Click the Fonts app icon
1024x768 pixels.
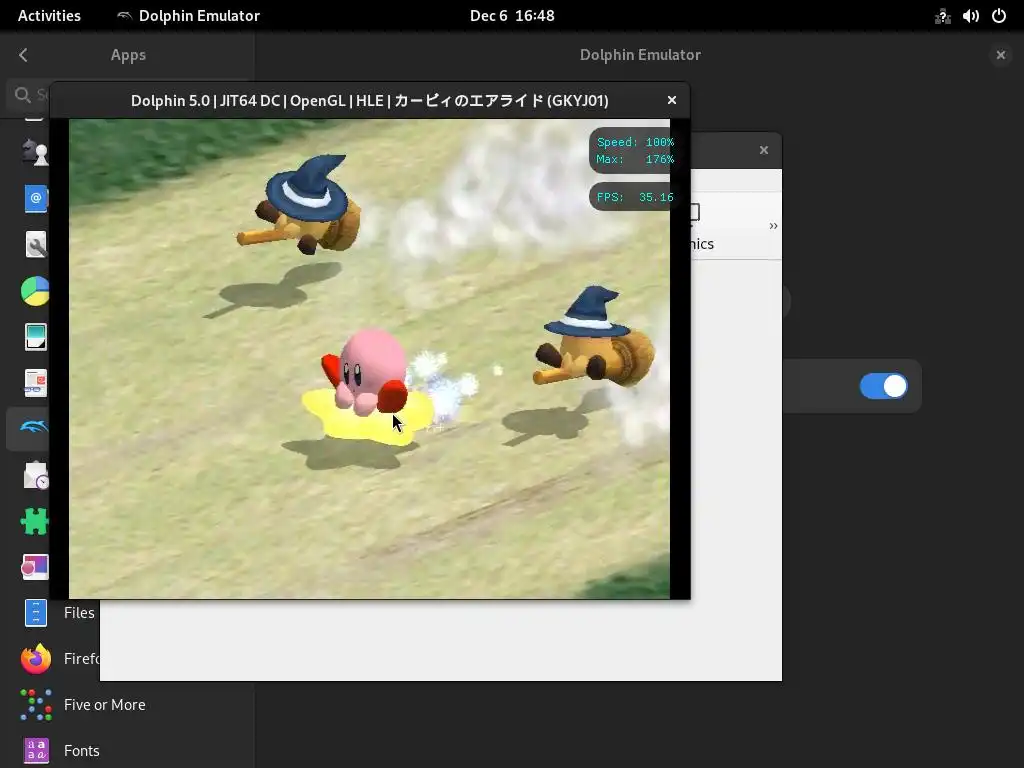[36, 751]
